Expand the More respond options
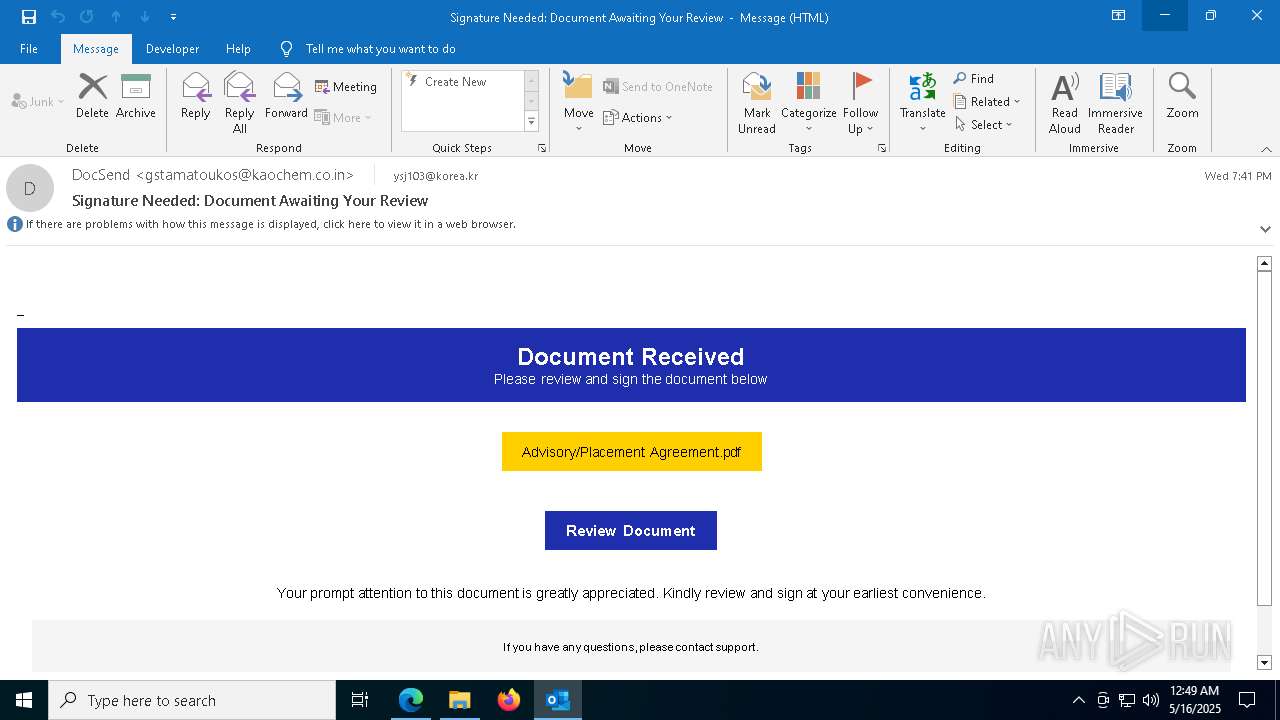1280x720 pixels. 343,117
